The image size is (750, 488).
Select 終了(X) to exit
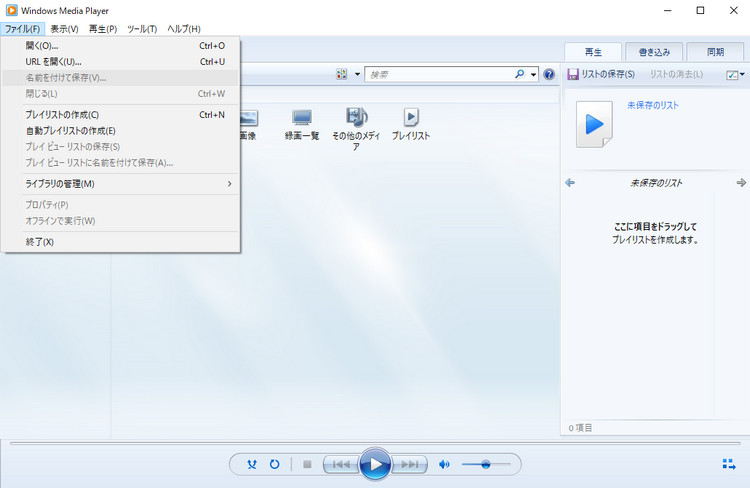click(x=120, y=242)
